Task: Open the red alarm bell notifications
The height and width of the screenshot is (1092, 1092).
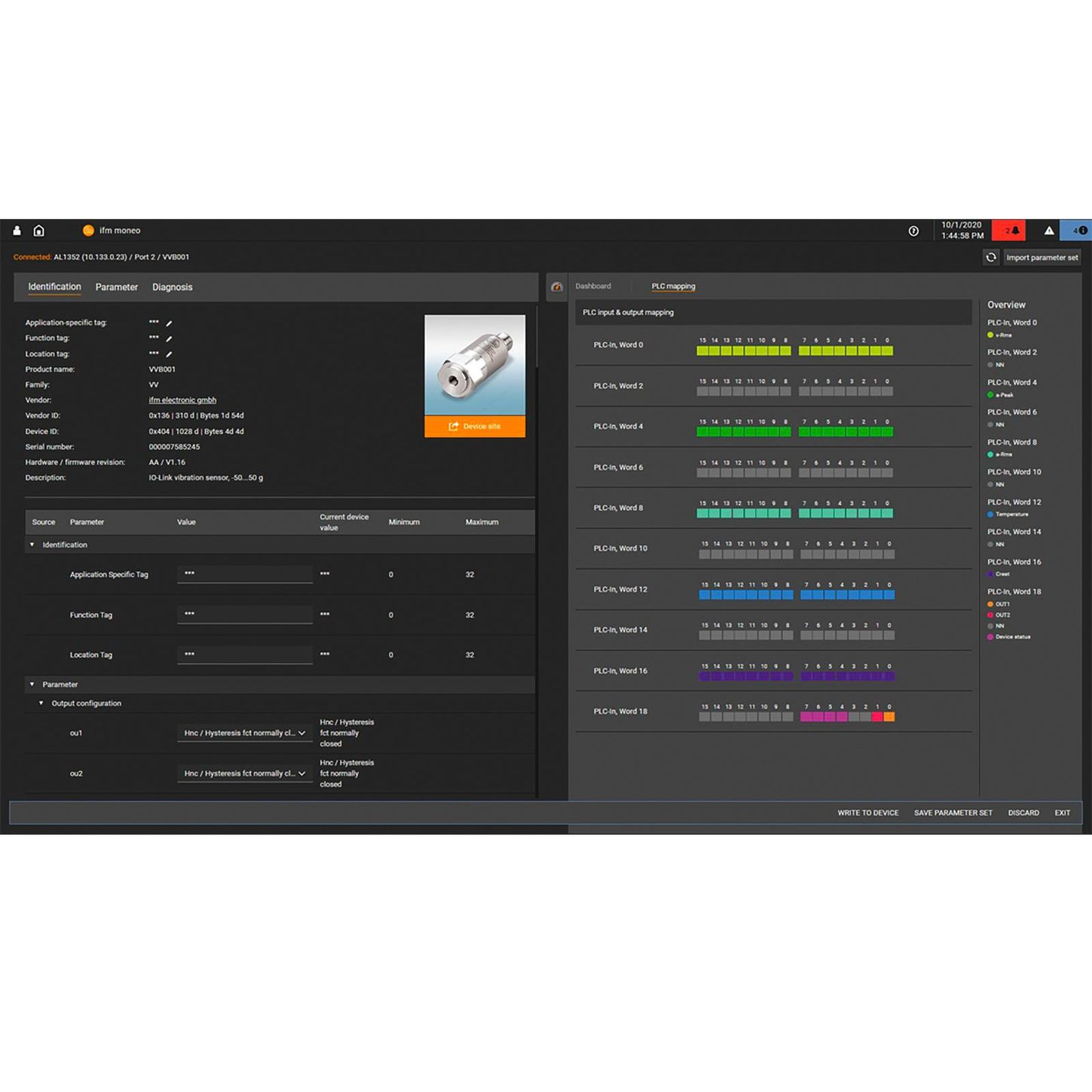Action: 1010,231
